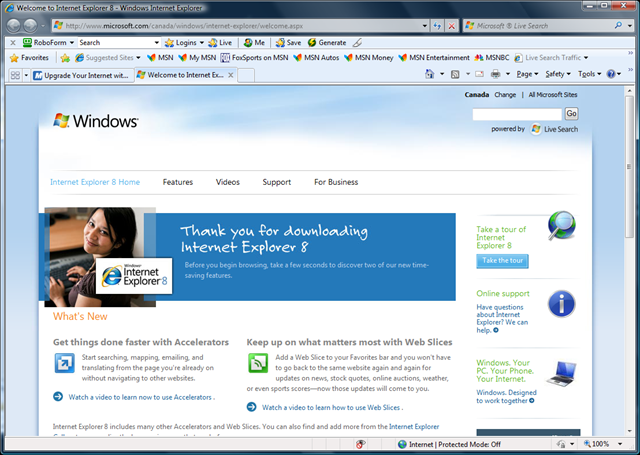
Task: Open the Page menu
Action: click(x=527, y=74)
